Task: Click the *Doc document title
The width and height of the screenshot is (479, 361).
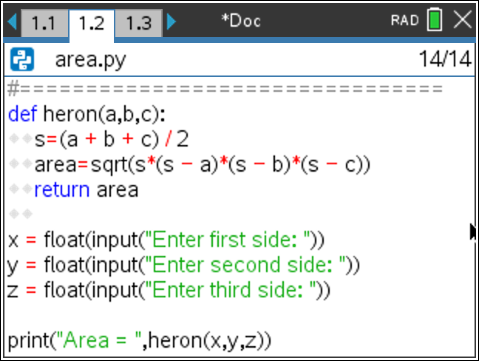Action: pyautogui.click(x=241, y=21)
